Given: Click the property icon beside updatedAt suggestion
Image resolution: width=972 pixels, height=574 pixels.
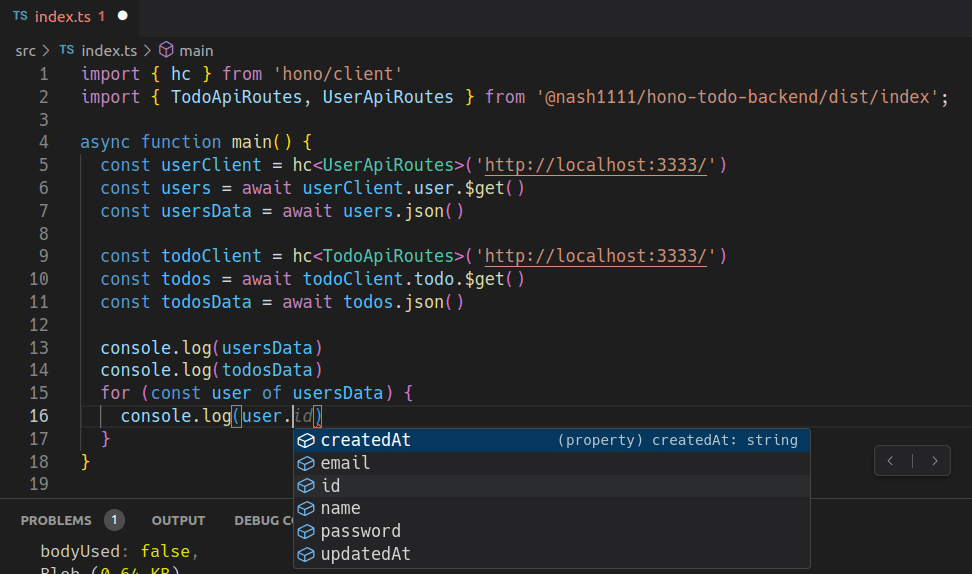Looking at the screenshot, I should coord(306,554).
